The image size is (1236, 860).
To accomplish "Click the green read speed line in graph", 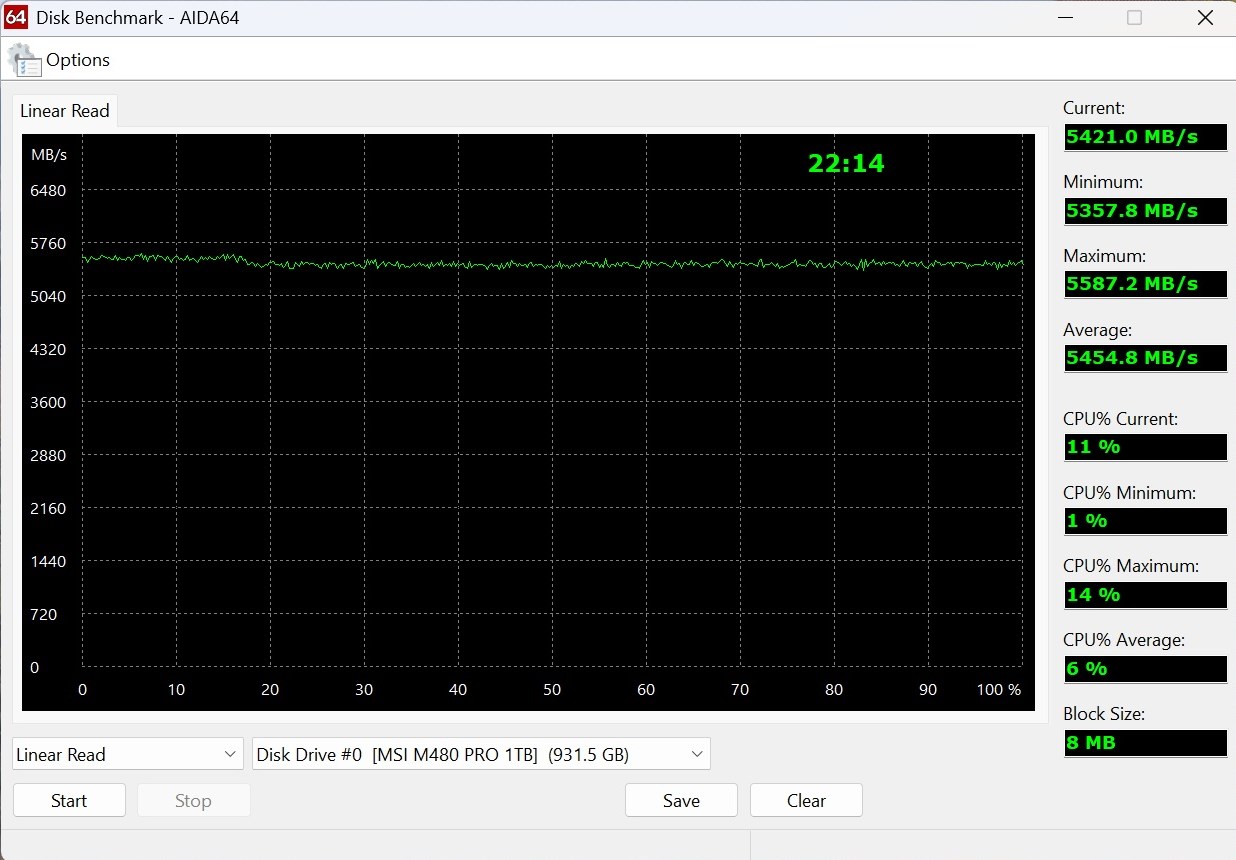I will click(x=552, y=263).
